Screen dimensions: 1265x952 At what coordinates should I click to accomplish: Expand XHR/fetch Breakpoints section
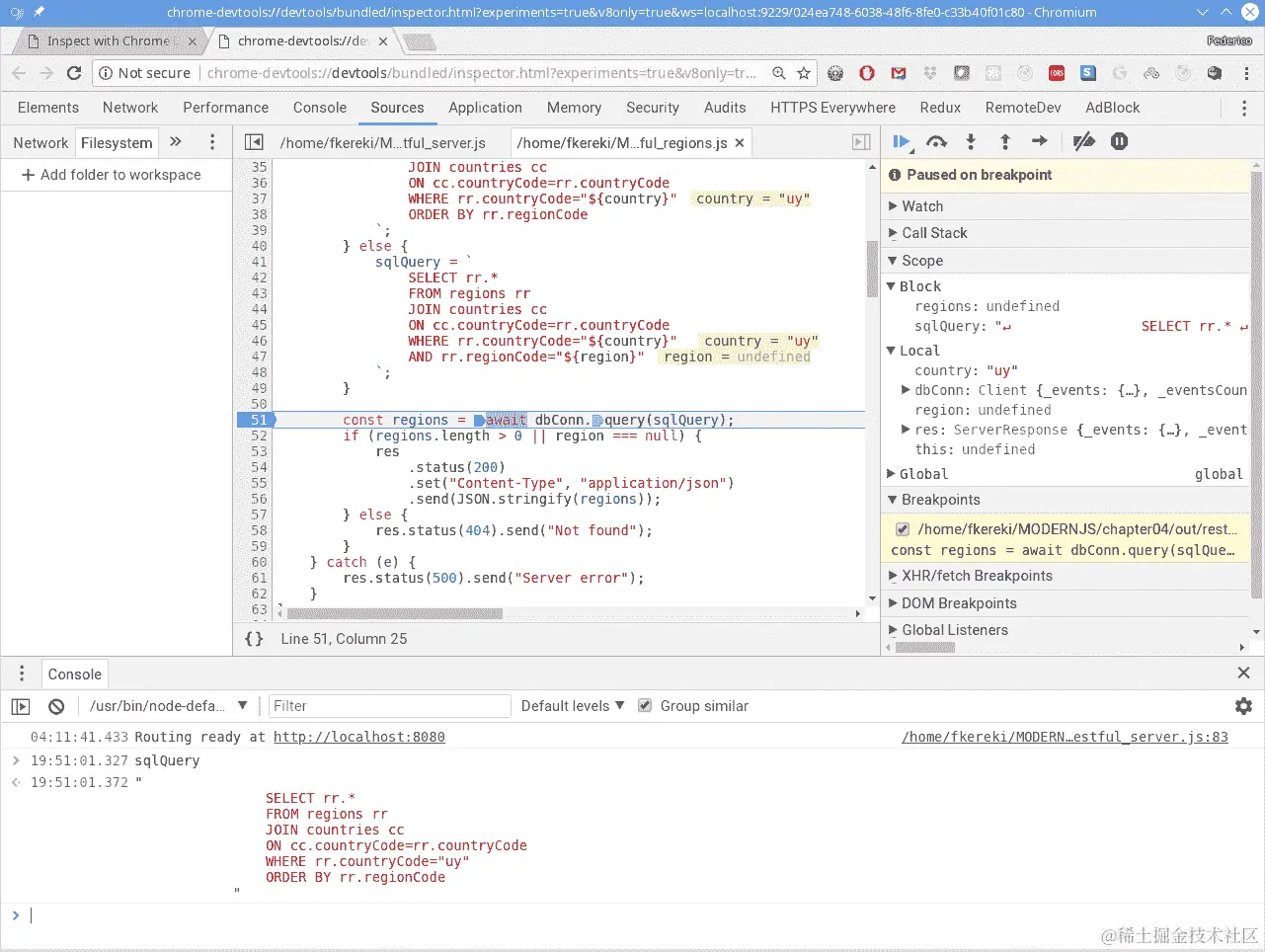893,576
